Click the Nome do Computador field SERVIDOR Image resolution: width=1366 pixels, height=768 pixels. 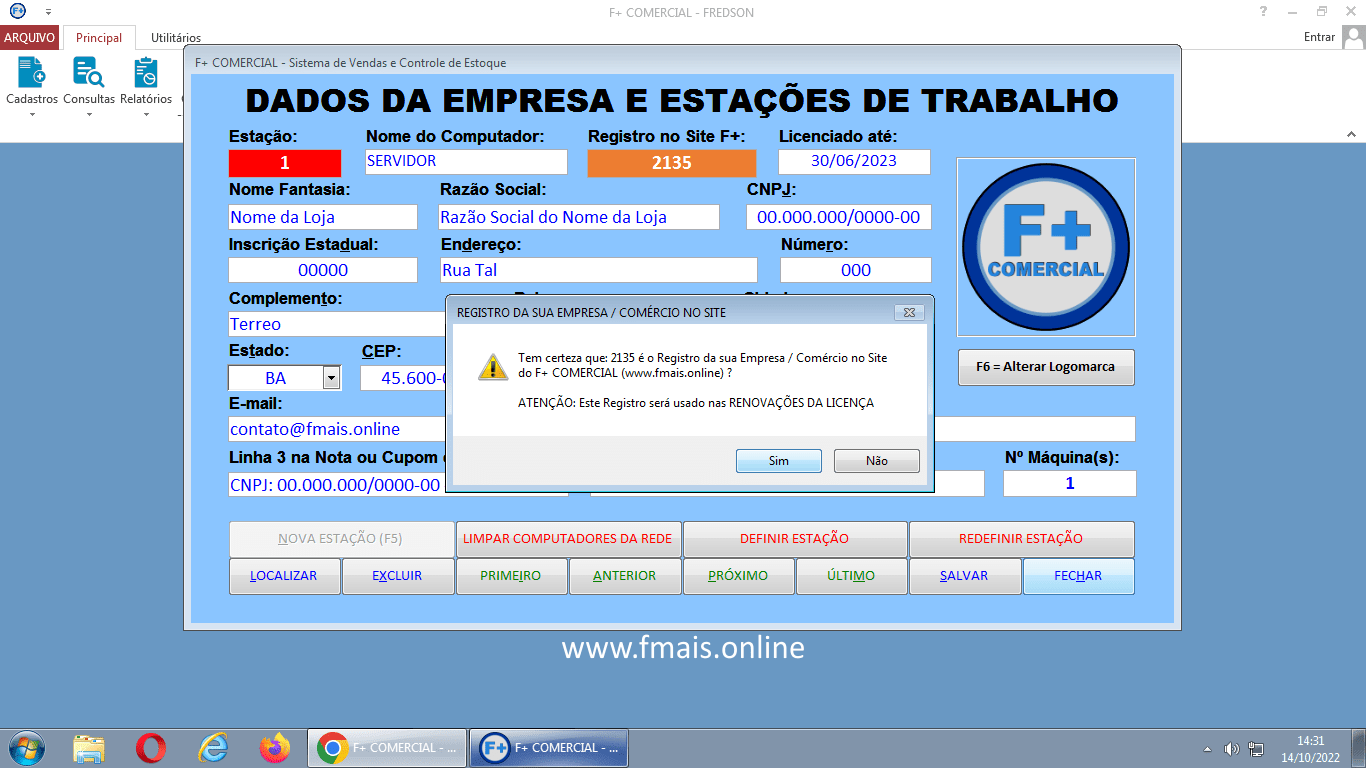click(x=466, y=162)
